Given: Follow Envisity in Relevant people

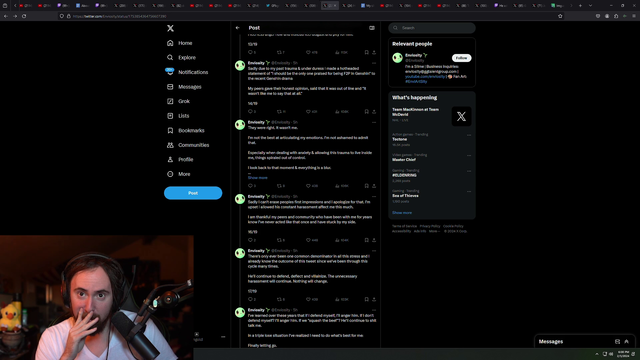Looking at the screenshot, I should (461, 58).
